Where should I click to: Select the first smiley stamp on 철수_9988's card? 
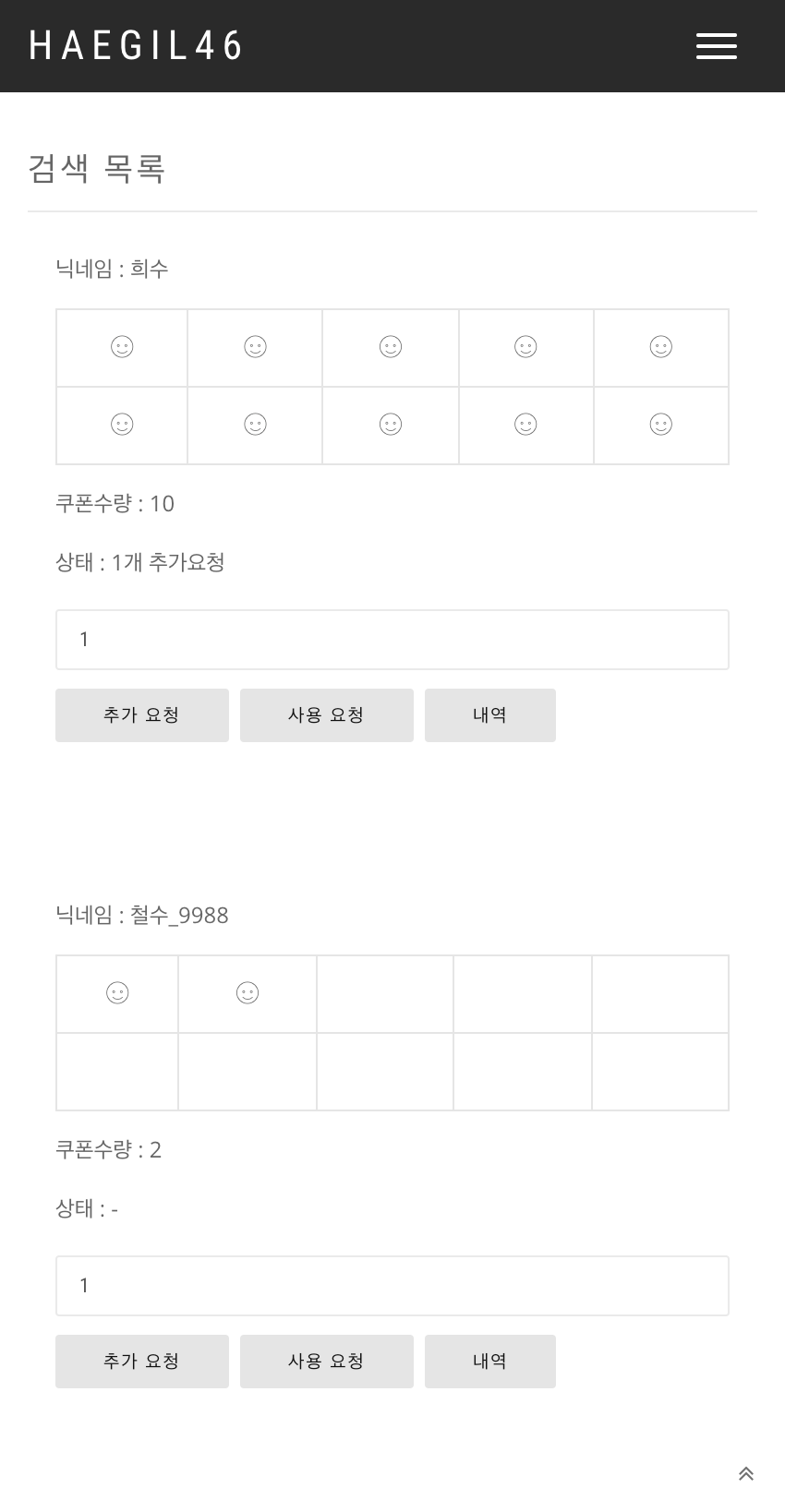coord(116,993)
